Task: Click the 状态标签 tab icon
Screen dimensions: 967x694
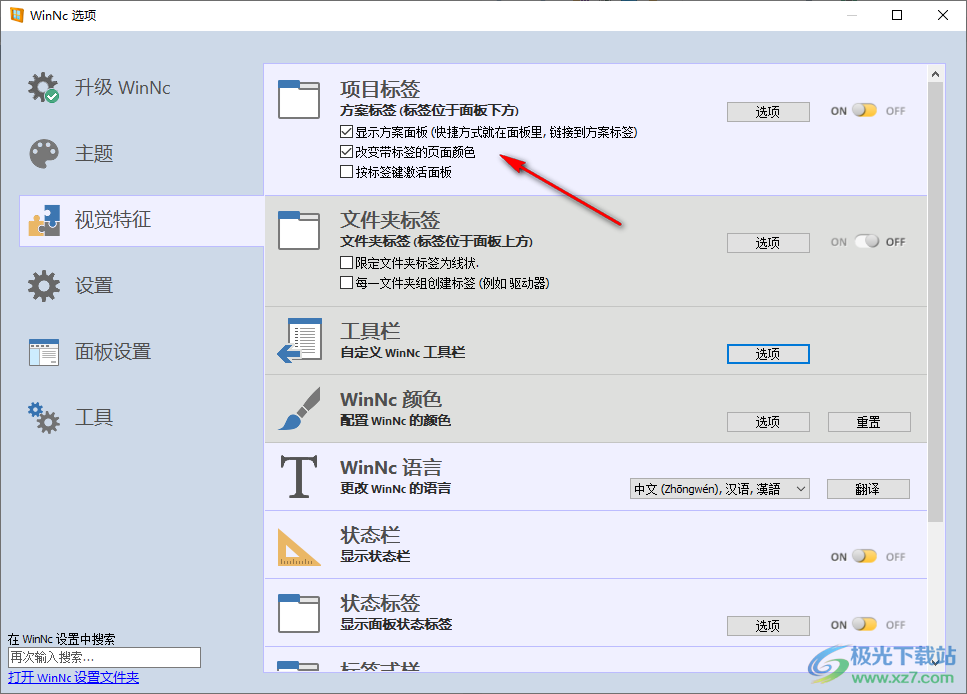Action: [x=298, y=613]
